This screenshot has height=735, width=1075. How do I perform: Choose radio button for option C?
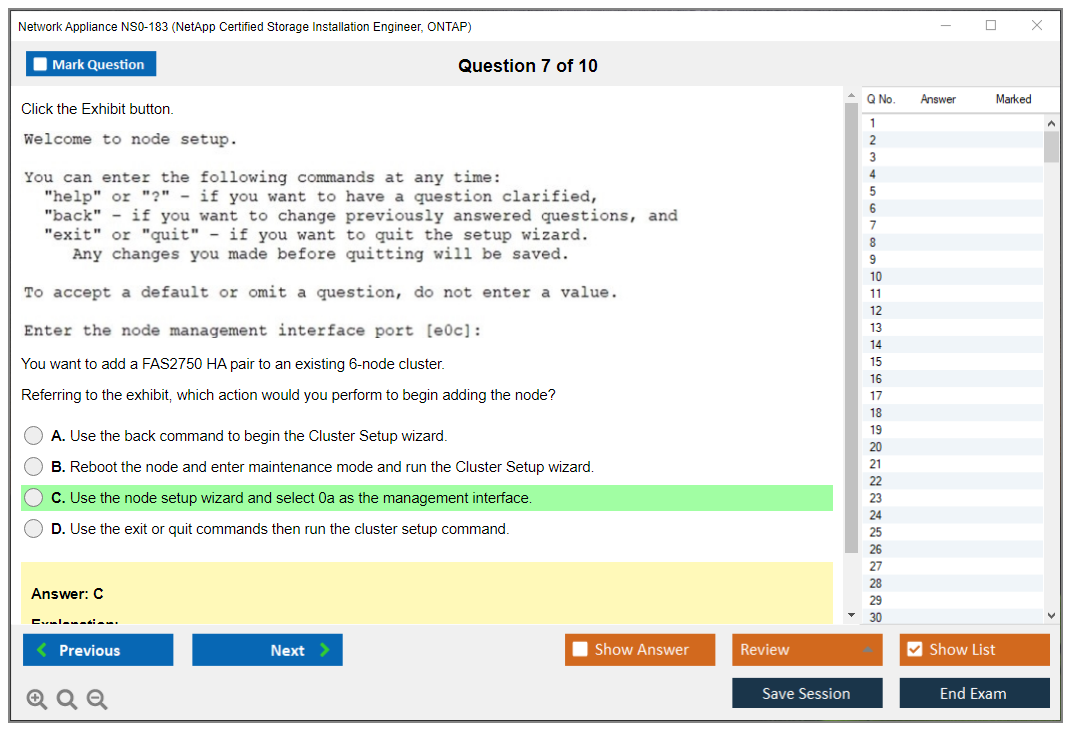click(34, 498)
